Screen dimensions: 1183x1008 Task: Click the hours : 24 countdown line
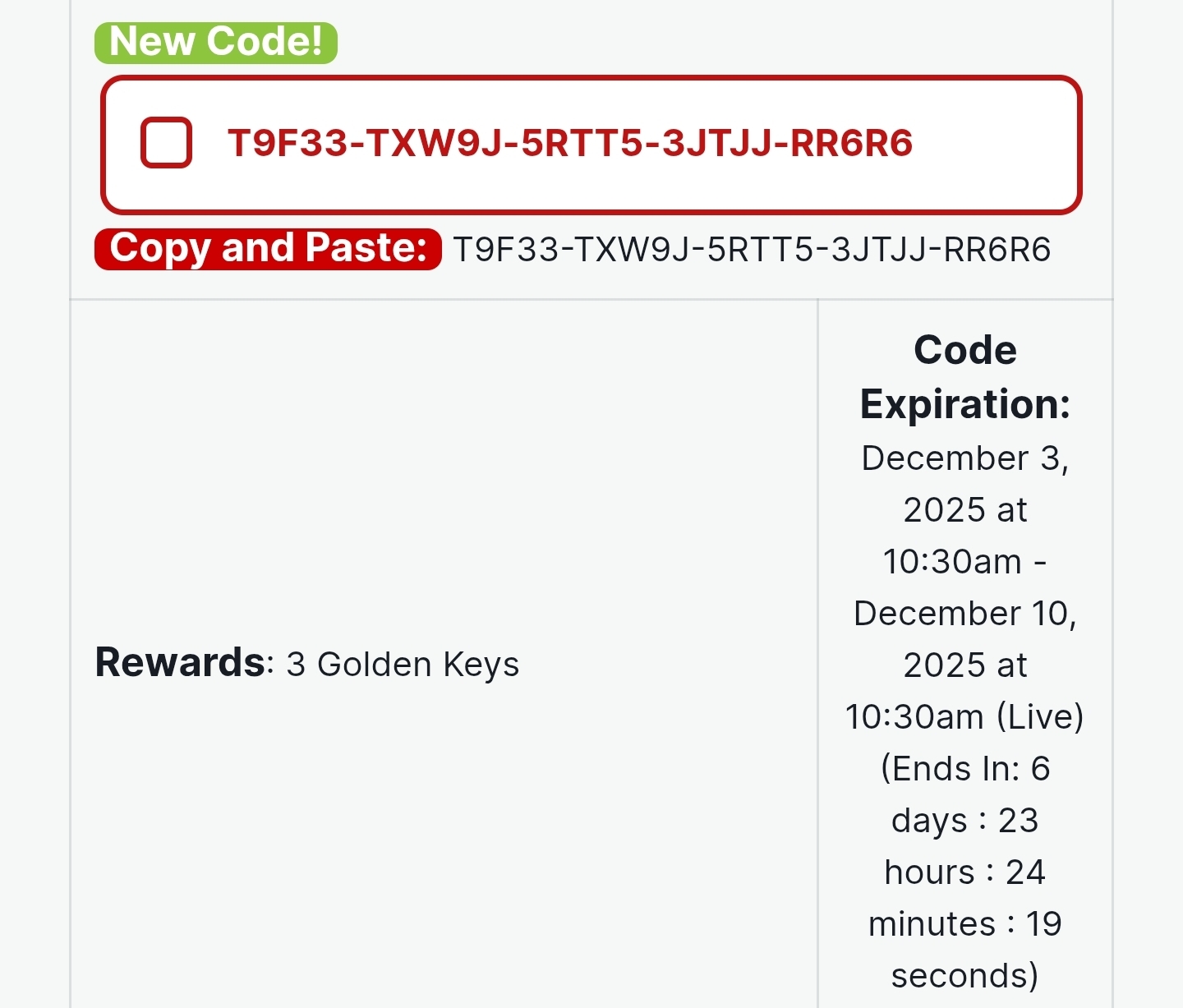pos(964,872)
